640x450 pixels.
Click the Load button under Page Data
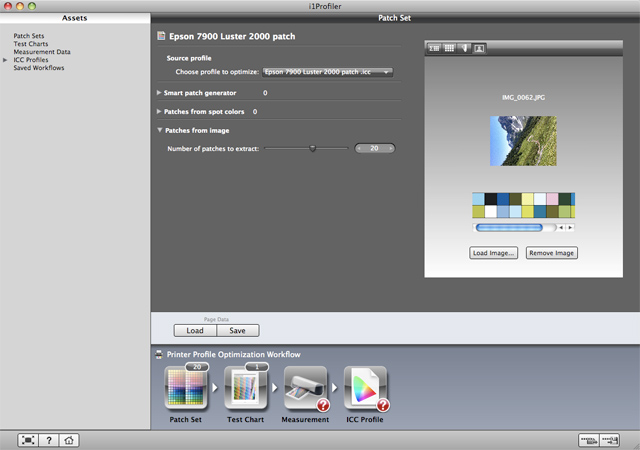click(x=195, y=330)
